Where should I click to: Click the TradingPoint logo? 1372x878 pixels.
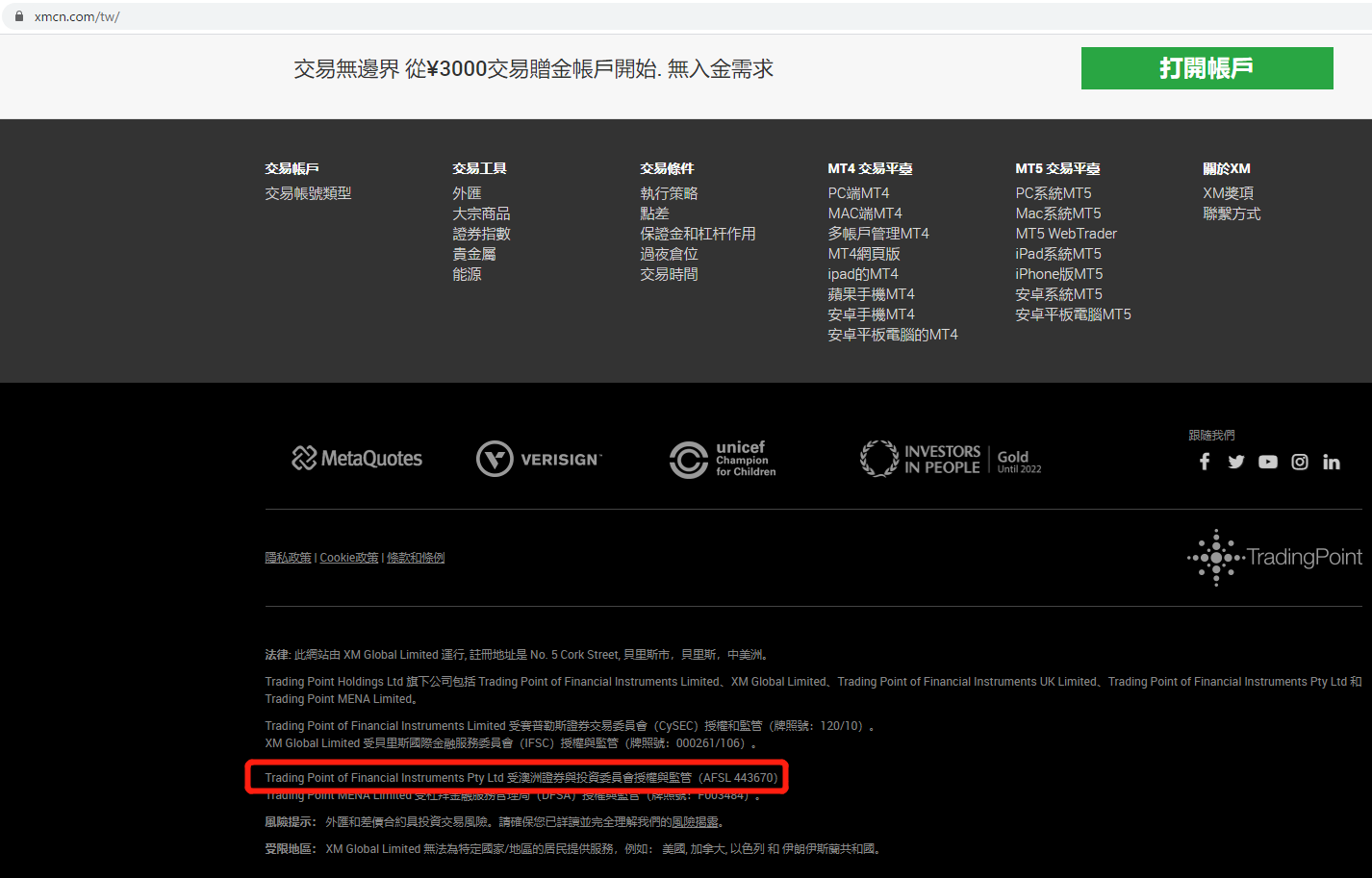click(1275, 557)
